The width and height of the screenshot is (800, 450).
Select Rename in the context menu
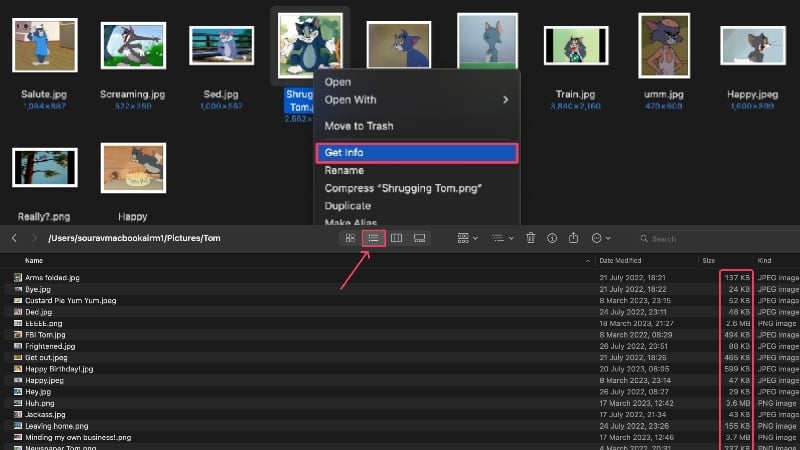pyautogui.click(x=417, y=170)
